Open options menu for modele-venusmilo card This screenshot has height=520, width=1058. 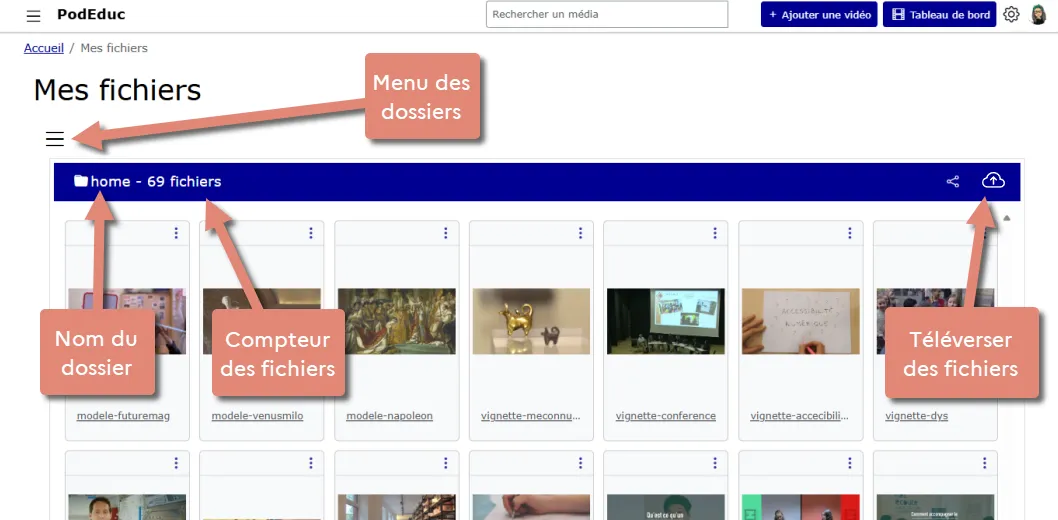[x=311, y=233]
